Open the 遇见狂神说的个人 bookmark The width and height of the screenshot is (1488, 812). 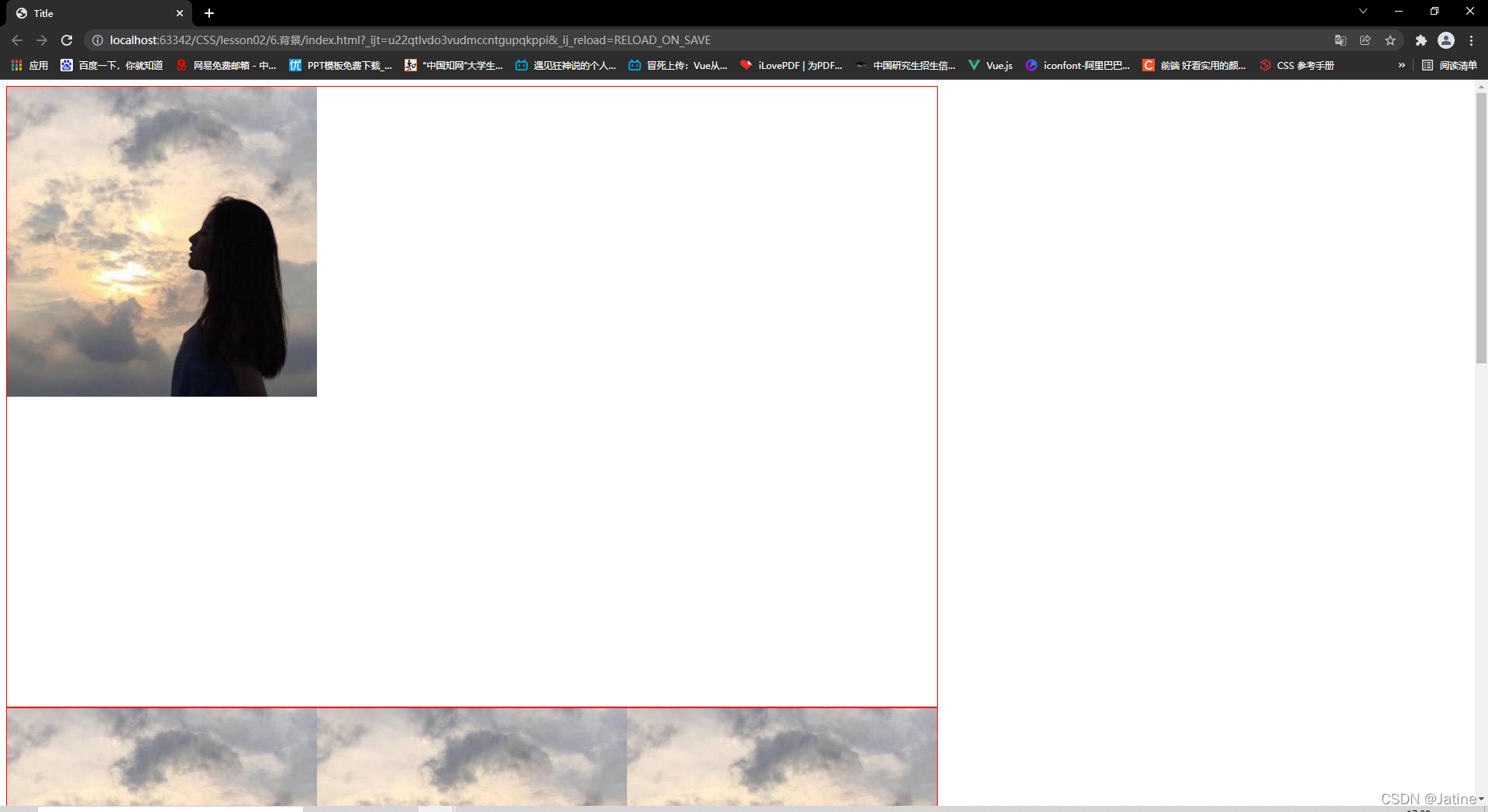(x=566, y=65)
